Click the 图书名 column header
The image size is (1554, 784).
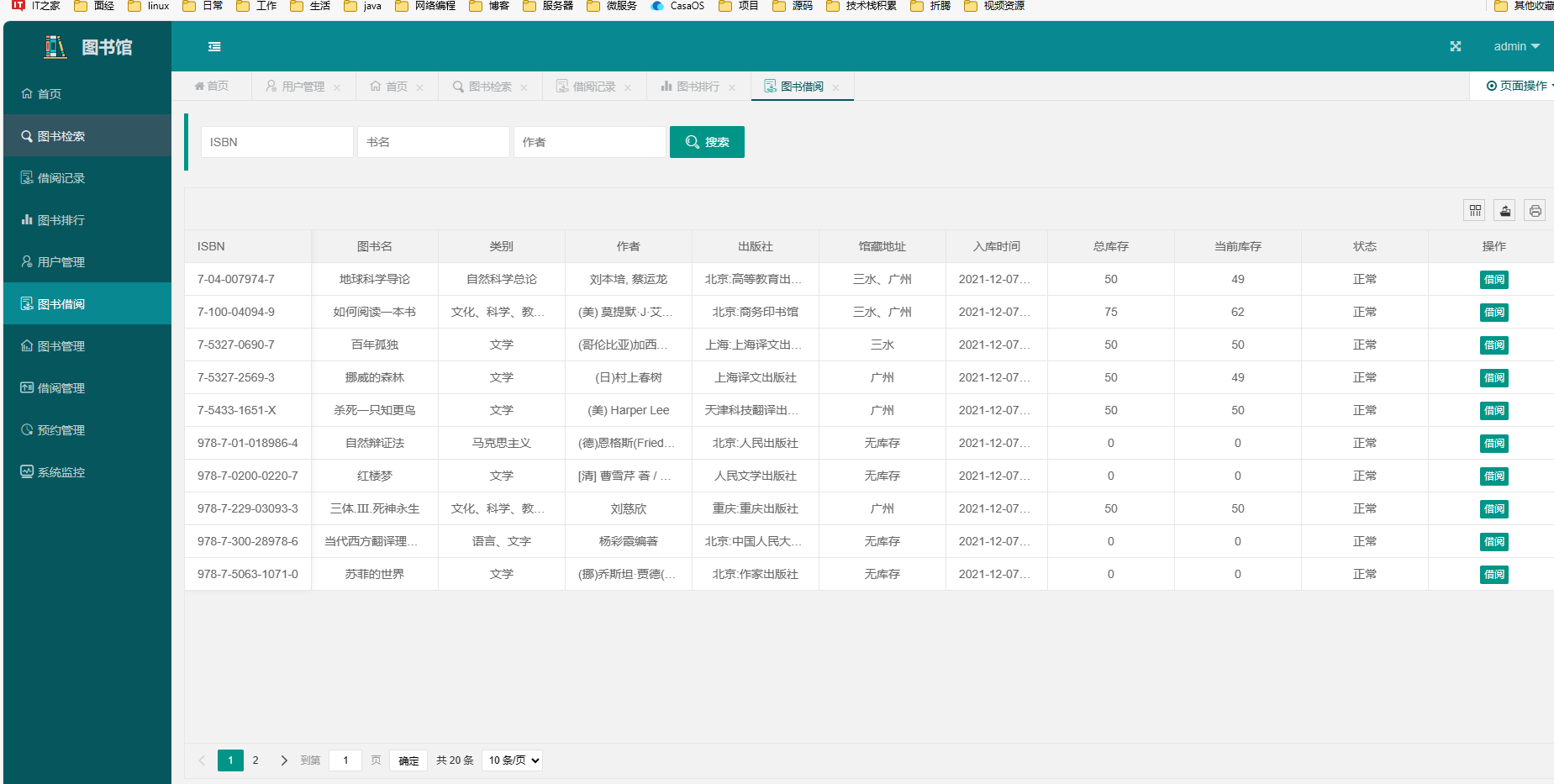coord(375,246)
